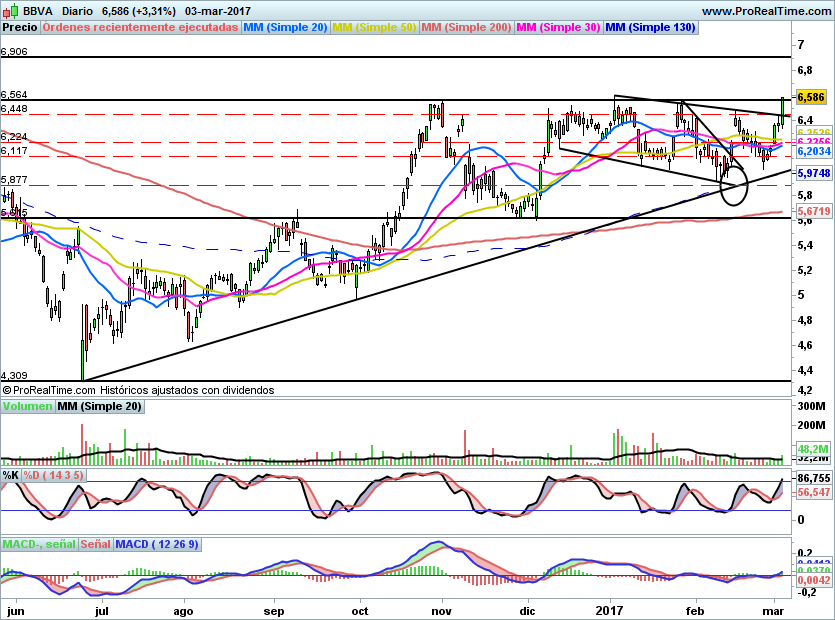Click the candlestick chart icon beside BBVA
This screenshot has width=835, height=620.
pos(11,11)
